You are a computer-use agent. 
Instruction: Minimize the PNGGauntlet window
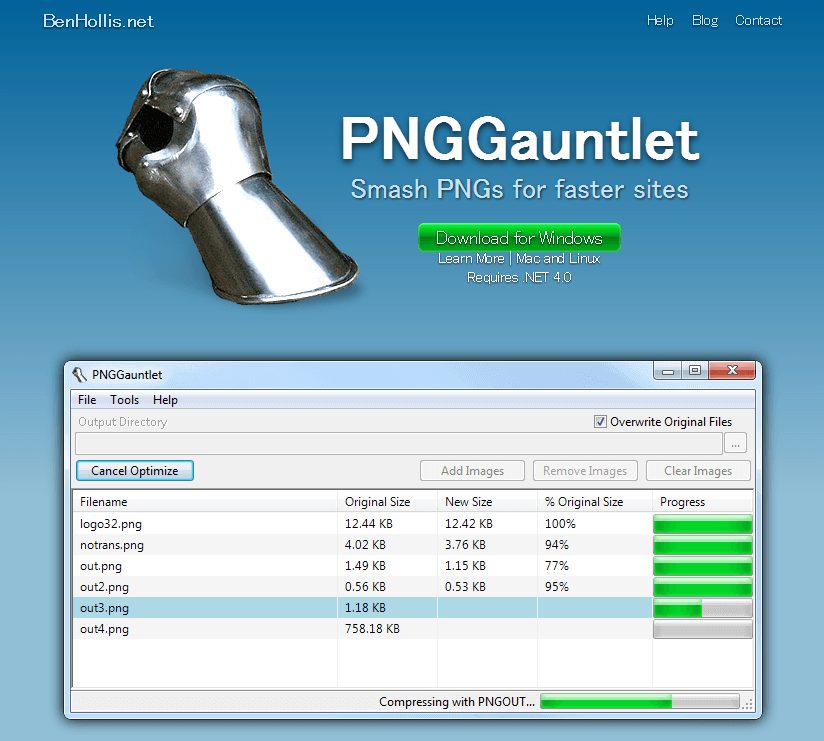[667, 370]
